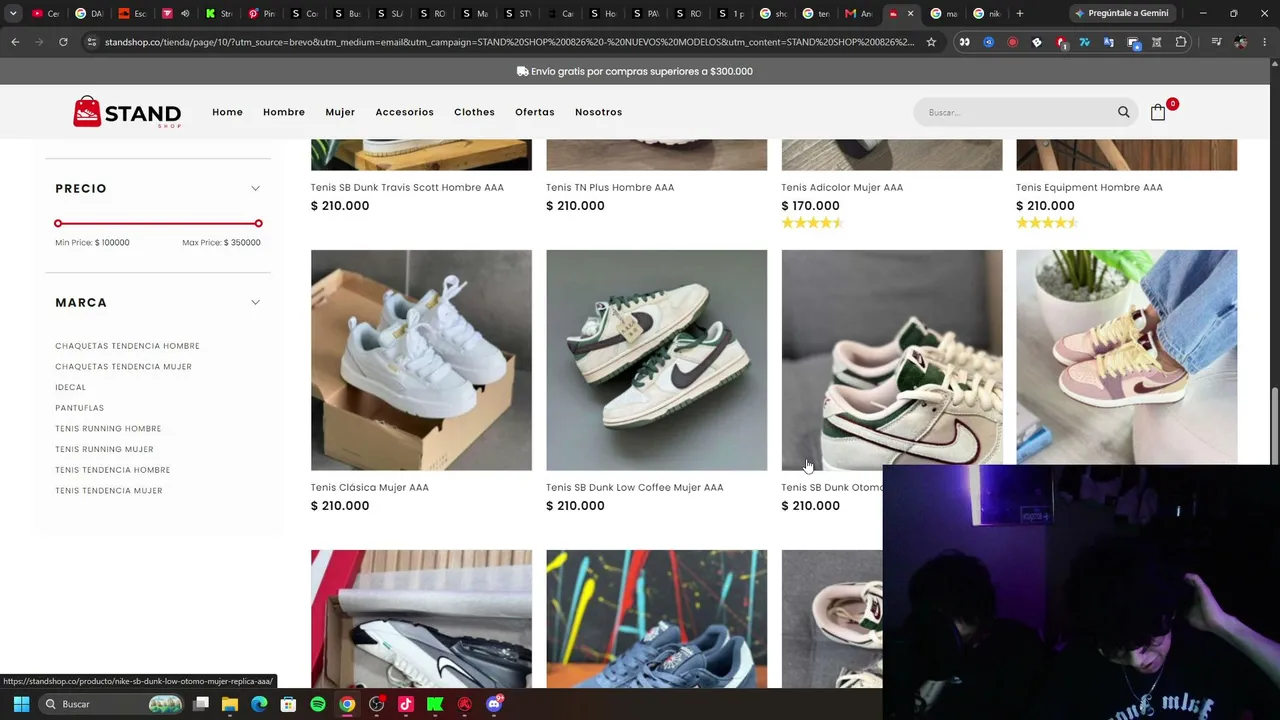Open the media controls icon in Chrome toolbar
This screenshot has height=720, width=1280.
(1216, 42)
